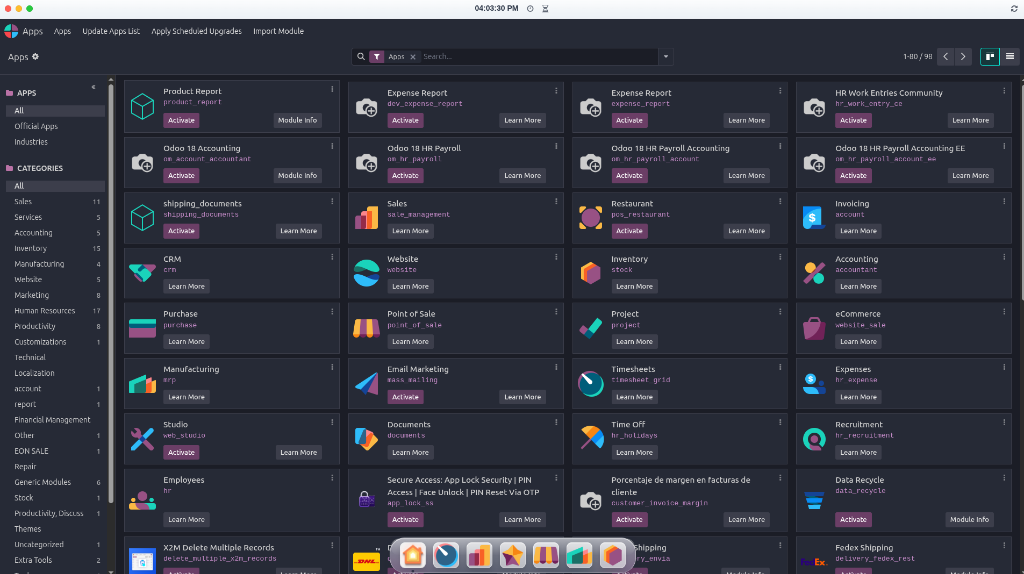Collapse the left sidebar panel
1024x574 pixels.
coord(93,87)
